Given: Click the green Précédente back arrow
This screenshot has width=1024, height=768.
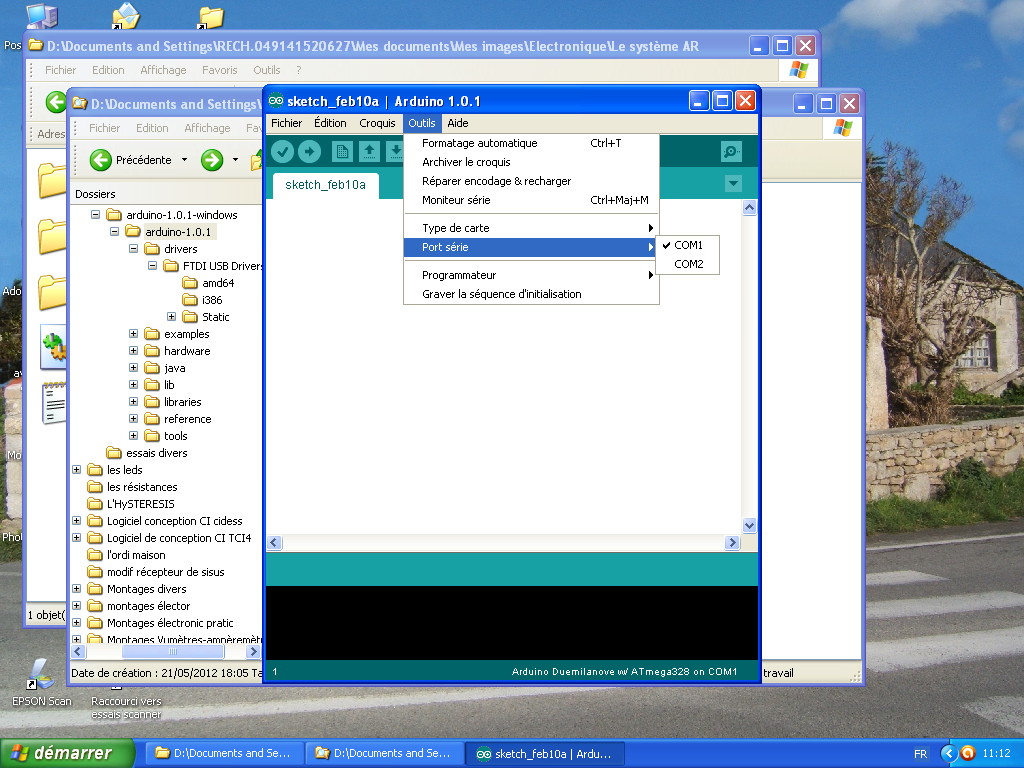Looking at the screenshot, I should click(x=100, y=160).
